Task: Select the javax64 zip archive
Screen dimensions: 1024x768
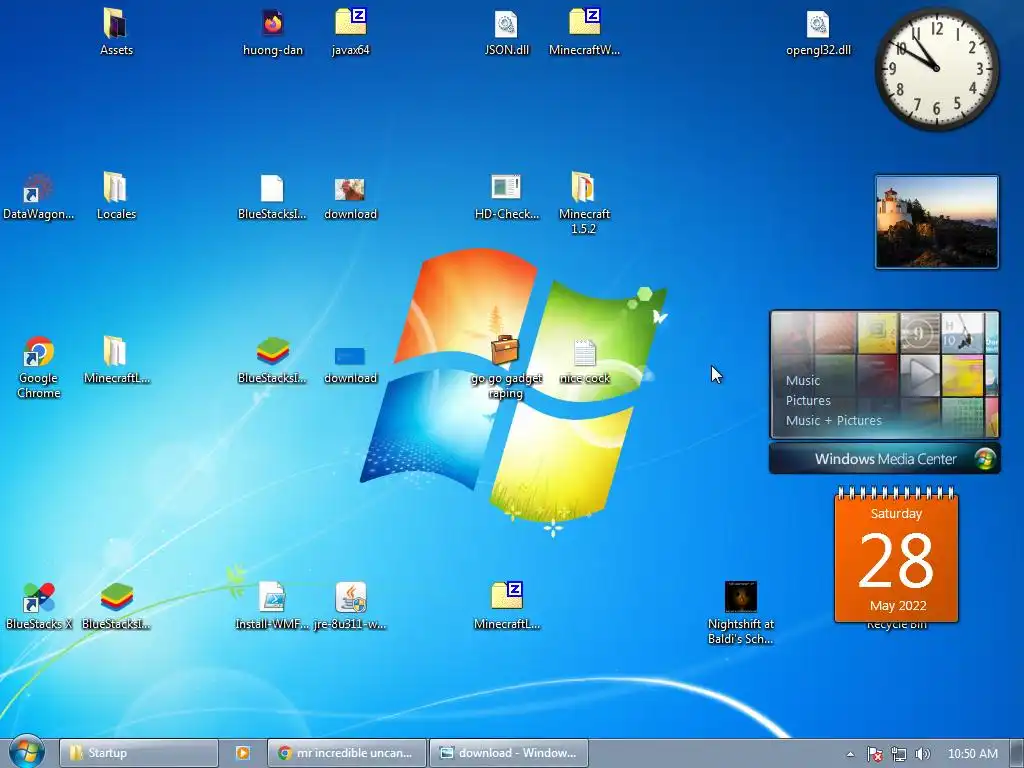Action: click(x=351, y=22)
